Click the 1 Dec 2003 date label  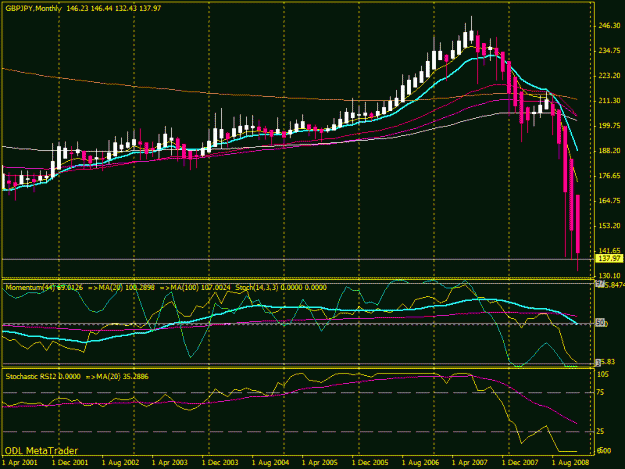coord(220,463)
